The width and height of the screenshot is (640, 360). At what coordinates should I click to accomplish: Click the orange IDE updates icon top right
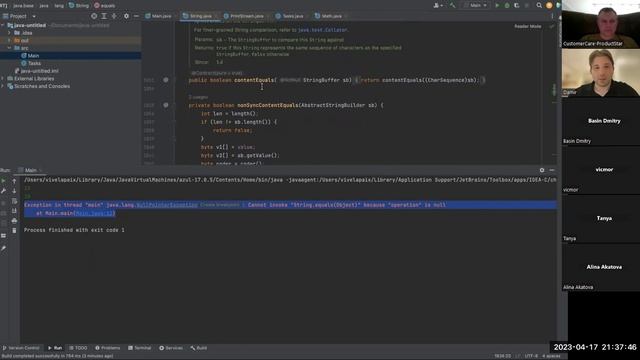pyautogui.click(x=549, y=6)
